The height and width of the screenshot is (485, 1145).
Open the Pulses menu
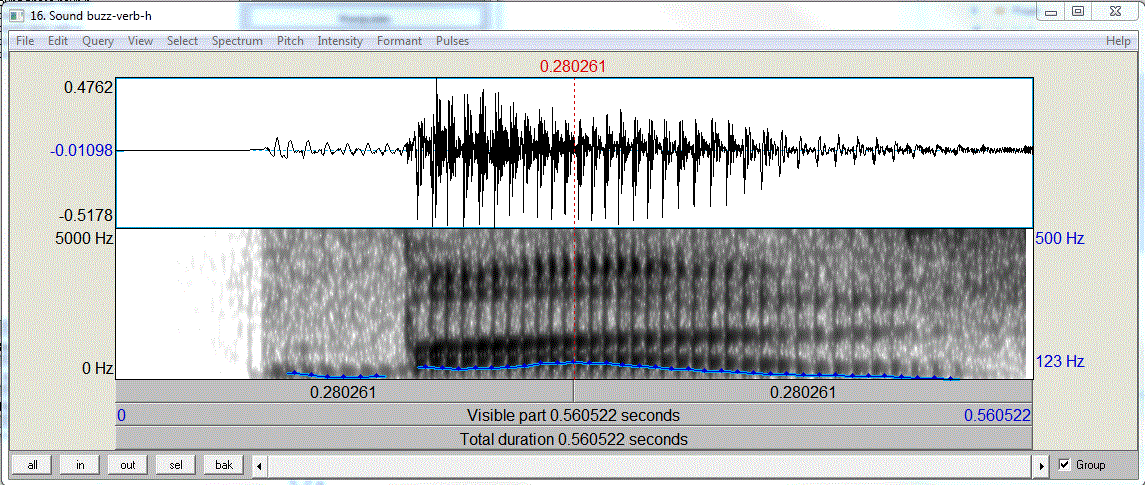pos(452,41)
